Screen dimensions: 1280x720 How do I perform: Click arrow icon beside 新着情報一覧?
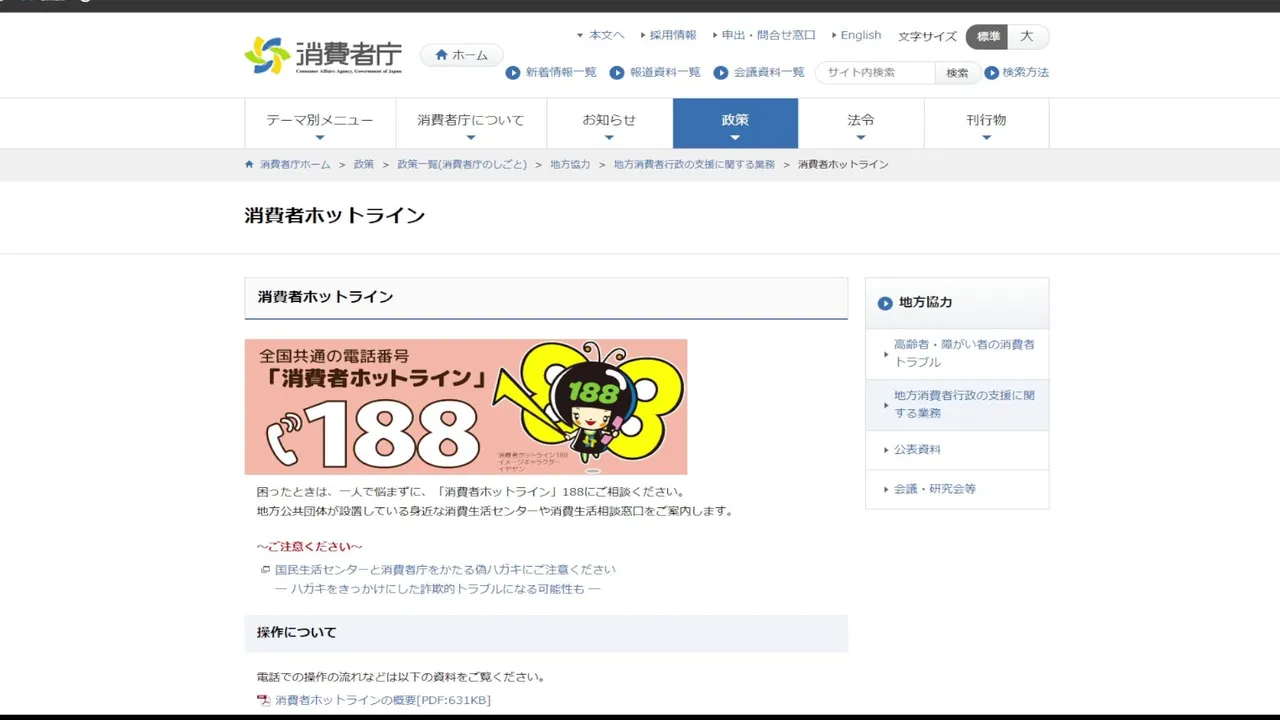click(513, 73)
